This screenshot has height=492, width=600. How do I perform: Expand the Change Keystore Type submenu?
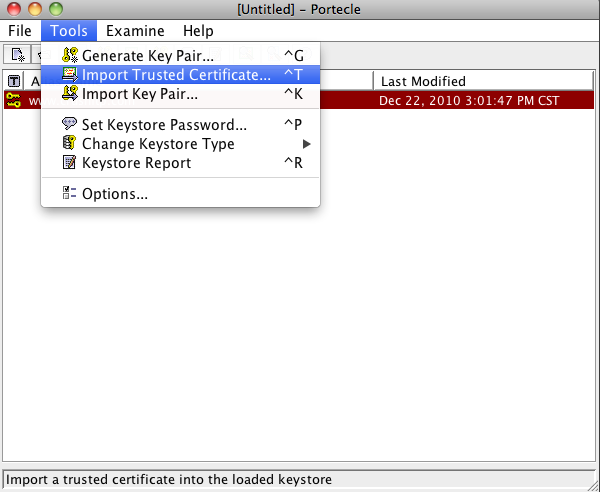(180, 144)
